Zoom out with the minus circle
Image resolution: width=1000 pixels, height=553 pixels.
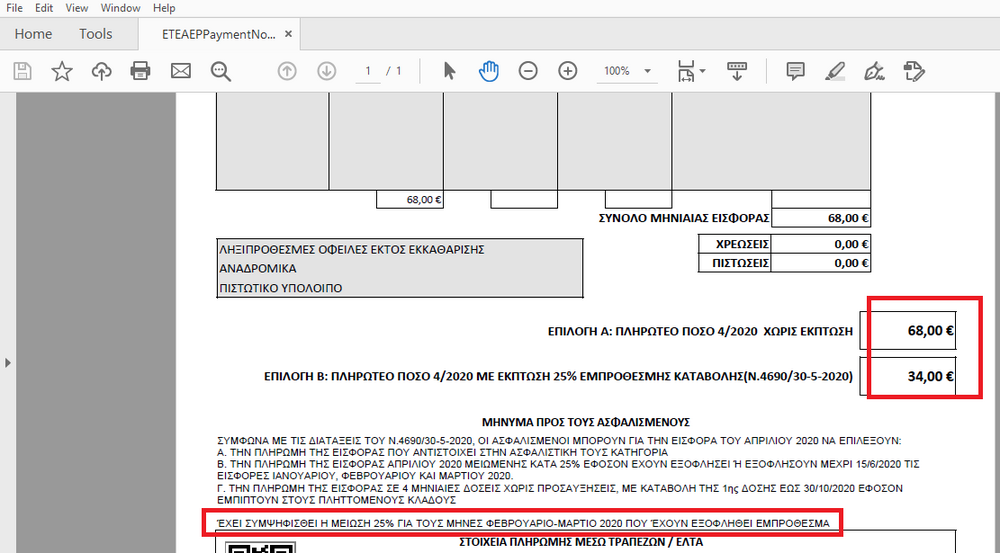coord(528,71)
